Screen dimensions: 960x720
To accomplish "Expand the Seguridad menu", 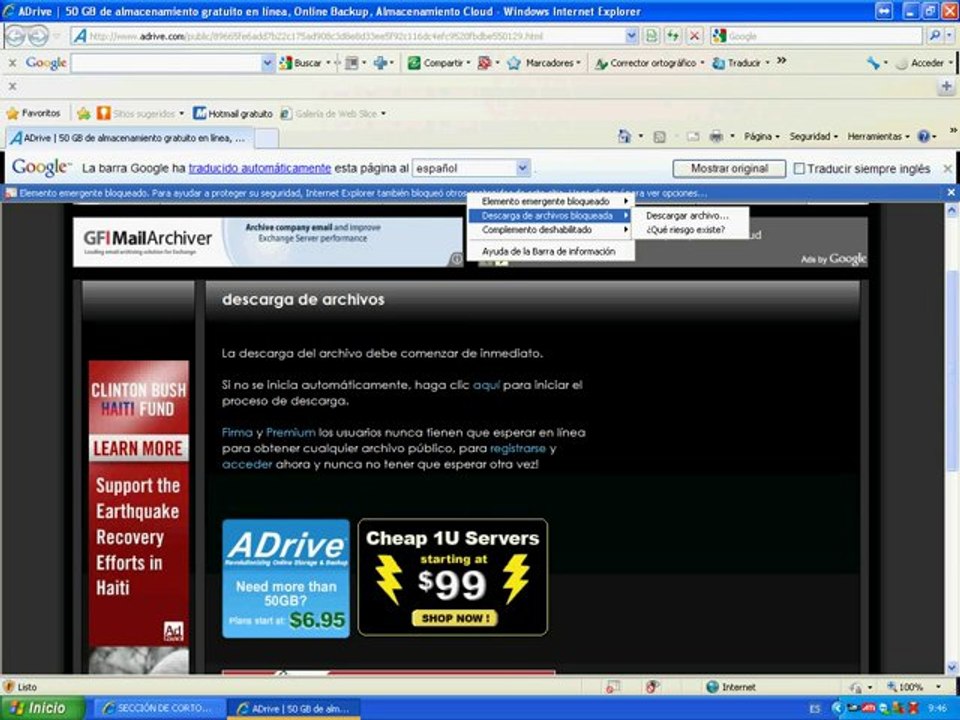I will tap(813, 136).
